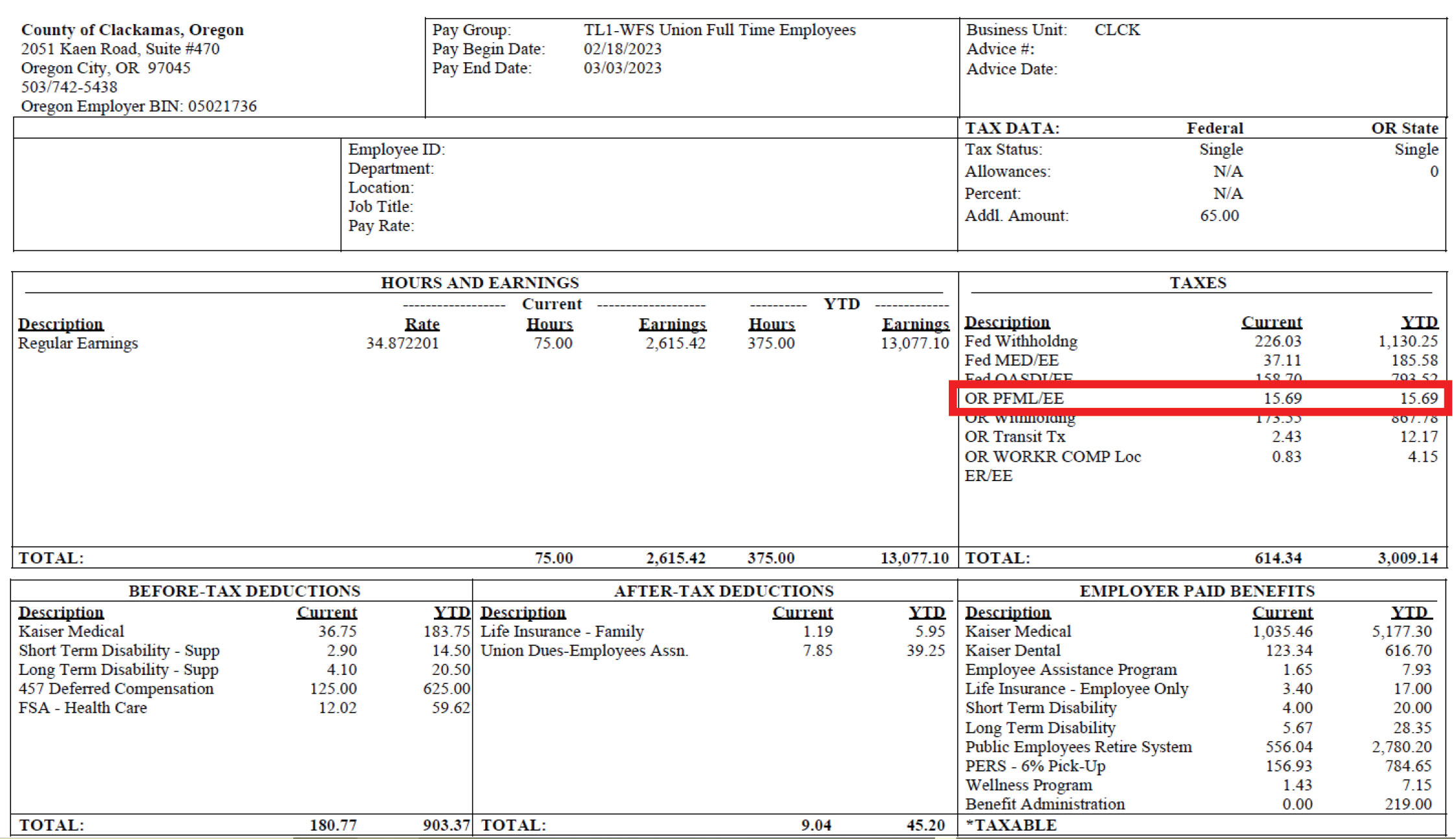Viewport: 1456px width, 839px height.
Task: Click the Pay End Date value 03/03/2023
Action: [622, 68]
